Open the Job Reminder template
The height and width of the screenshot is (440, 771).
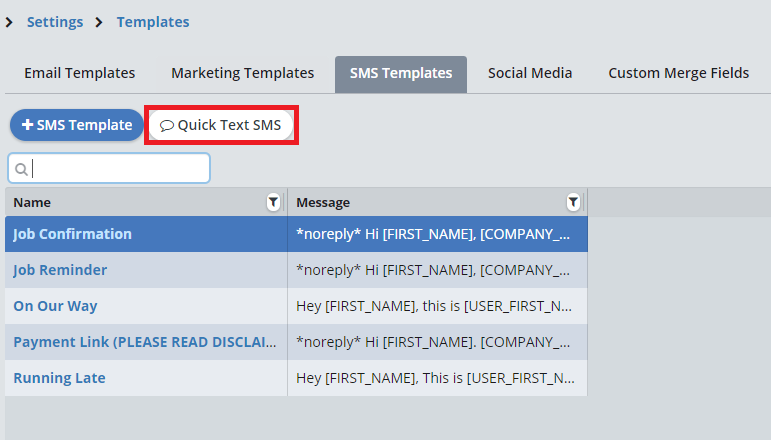pos(60,270)
